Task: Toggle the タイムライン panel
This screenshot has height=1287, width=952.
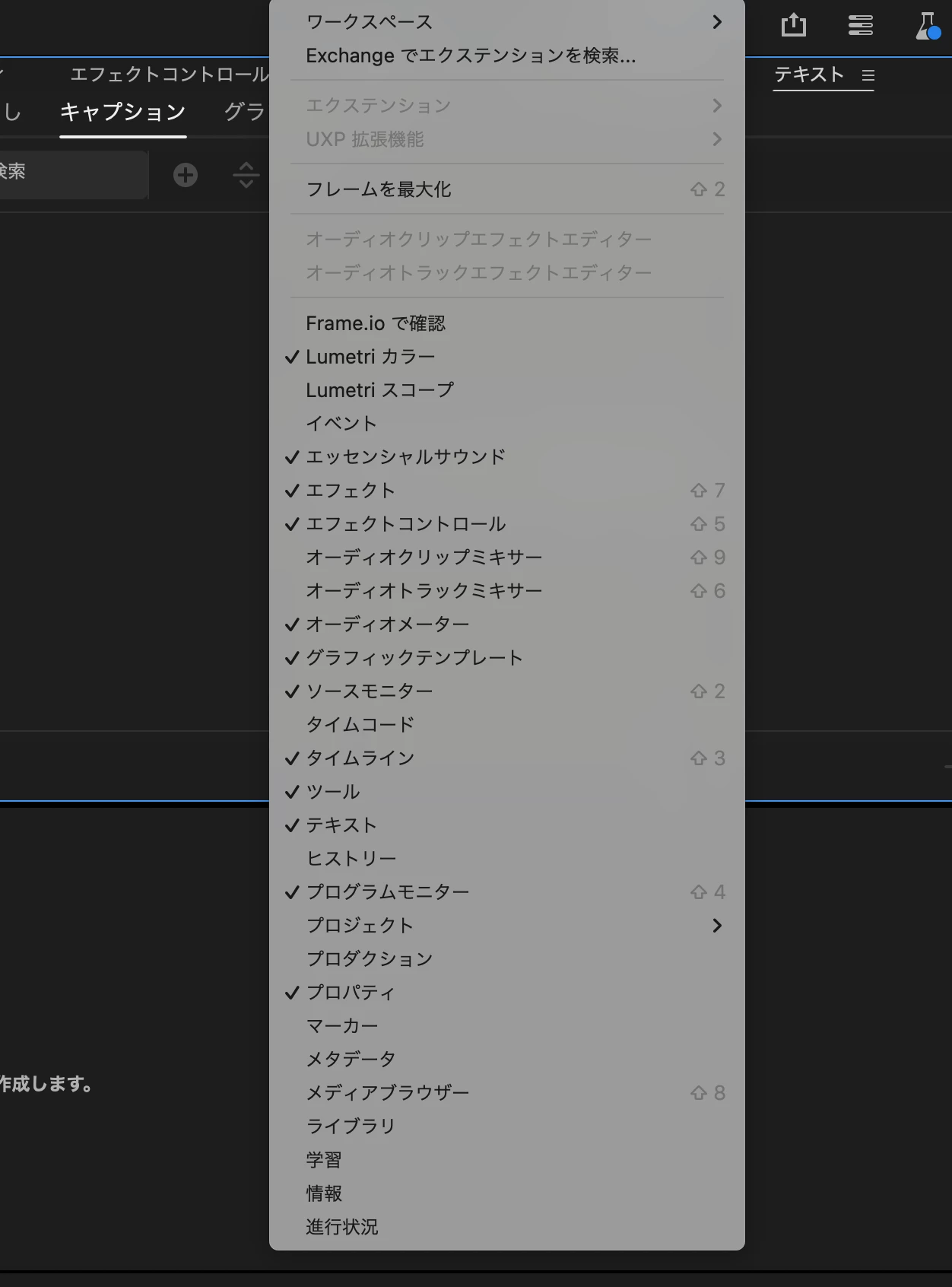Action: pyautogui.click(x=507, y=758)
